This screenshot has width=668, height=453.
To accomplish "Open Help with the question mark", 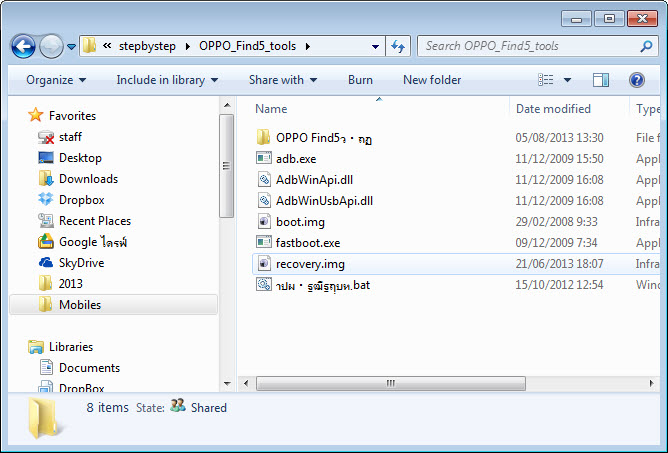I will [x=637, y=80].
